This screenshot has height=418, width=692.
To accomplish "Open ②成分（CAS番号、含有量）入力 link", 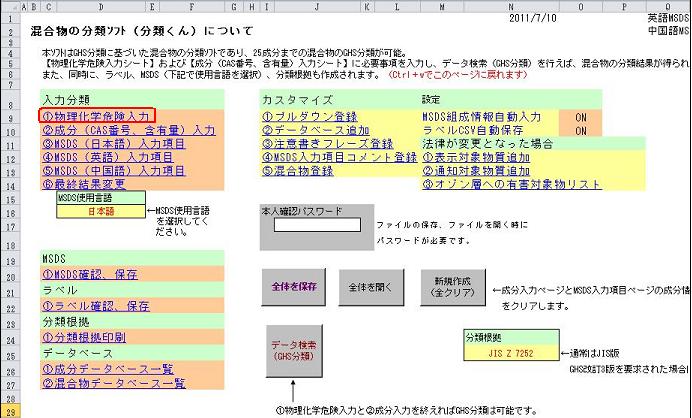I will [129, 130].
